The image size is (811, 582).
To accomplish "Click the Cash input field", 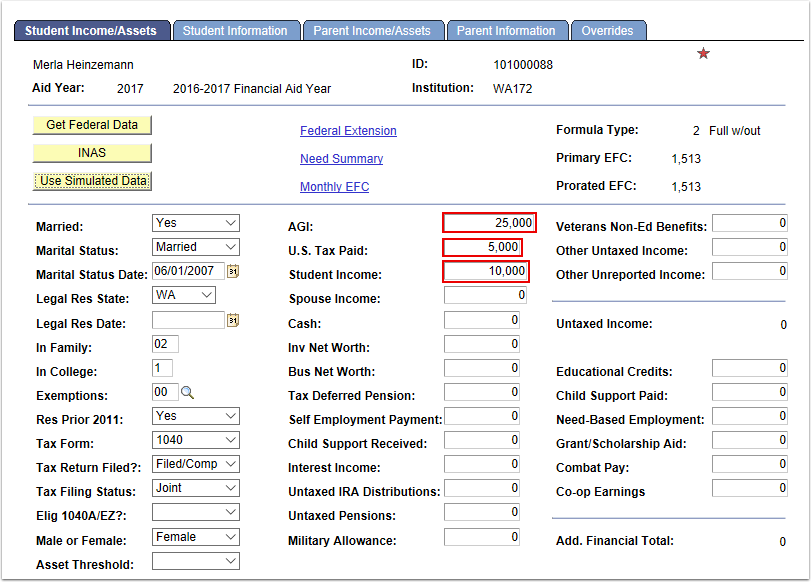I will click(x=482, y=320).
